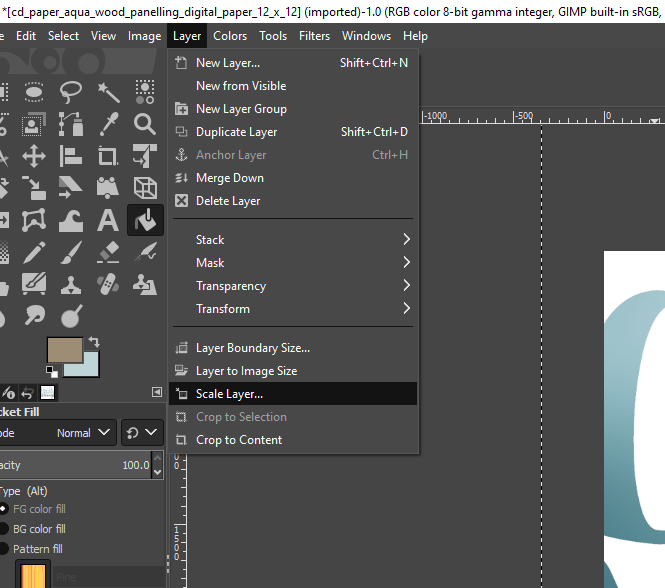Screen dimensions: 665x588
Task: Select the Paintbrush tool
Action: pos(71,251)
